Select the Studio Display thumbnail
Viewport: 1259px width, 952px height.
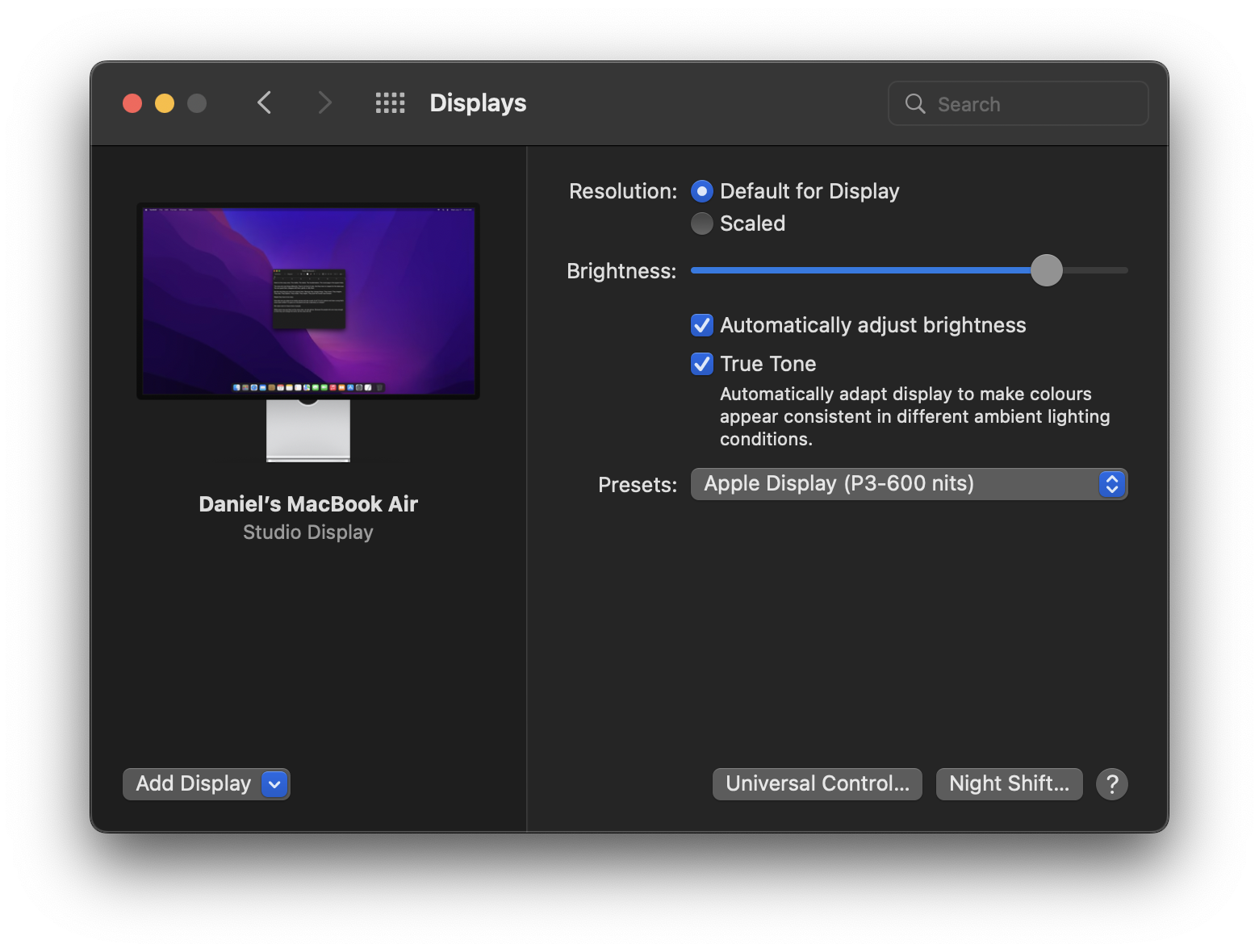308,332
